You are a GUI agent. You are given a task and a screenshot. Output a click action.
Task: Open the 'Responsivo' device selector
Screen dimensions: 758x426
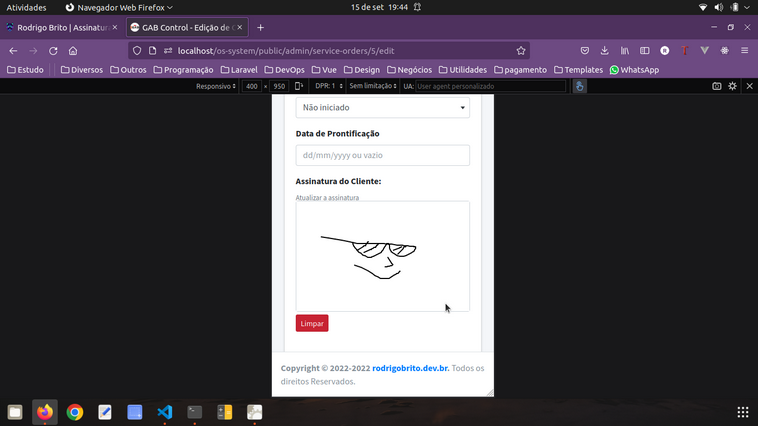pyautogui.click(x=216, y=86)
